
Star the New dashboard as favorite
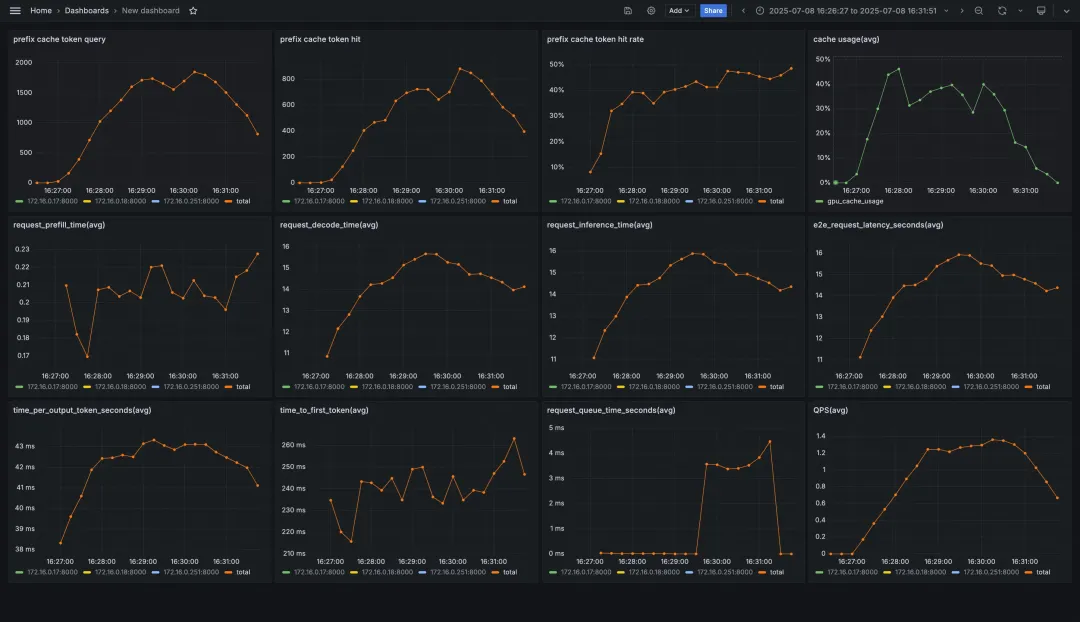coord(194,10)
